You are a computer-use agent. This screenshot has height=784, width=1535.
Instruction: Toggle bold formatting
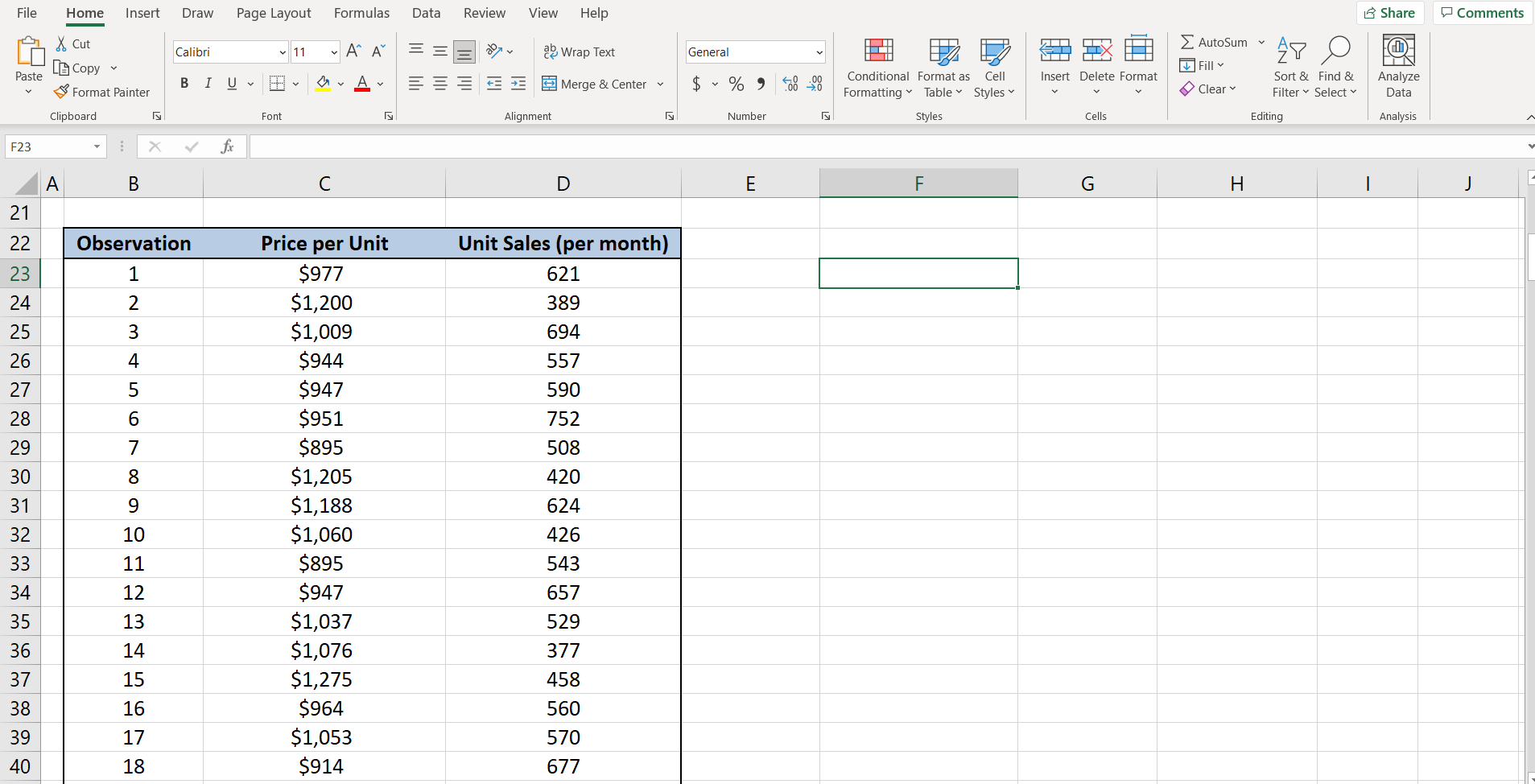pos(184,83)
